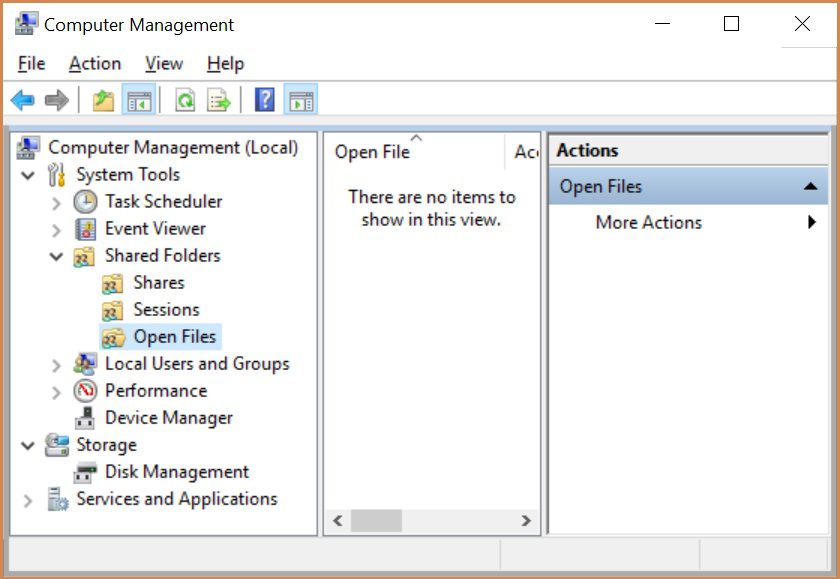Expand Services and Applications node
Viewport: 840px width, 579px height.
(27, 500)
